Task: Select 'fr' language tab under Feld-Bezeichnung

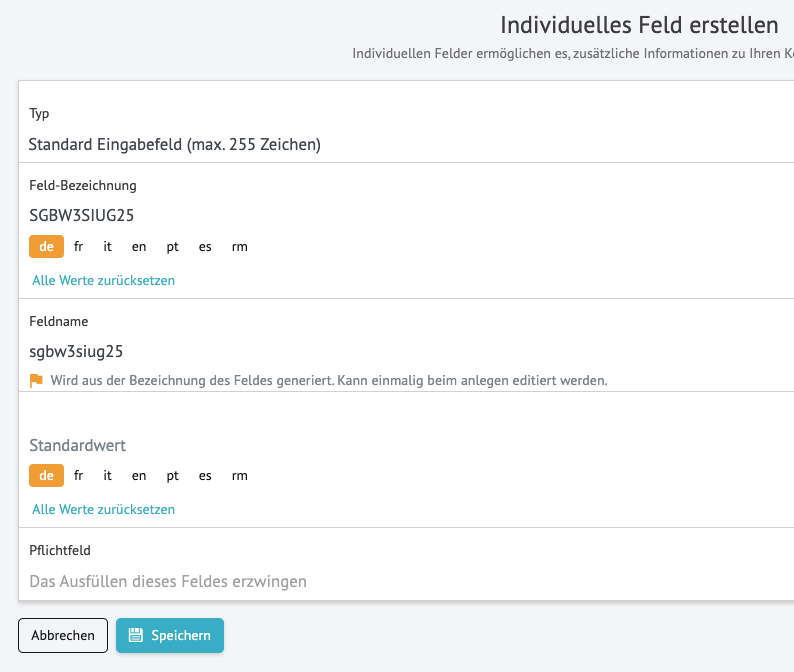Action: [79, 247]
